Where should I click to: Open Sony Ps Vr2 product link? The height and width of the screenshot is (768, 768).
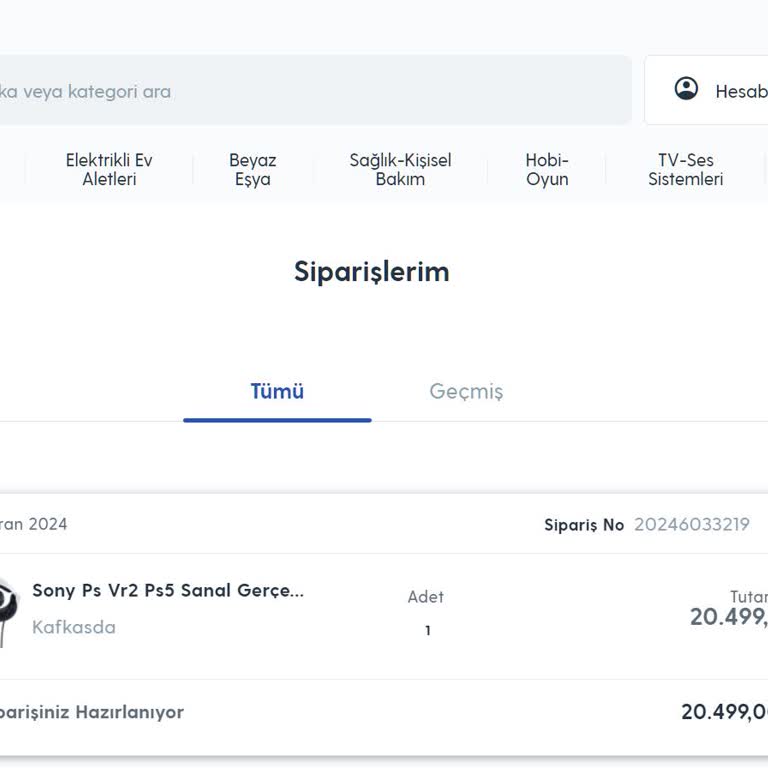point(168,591)
